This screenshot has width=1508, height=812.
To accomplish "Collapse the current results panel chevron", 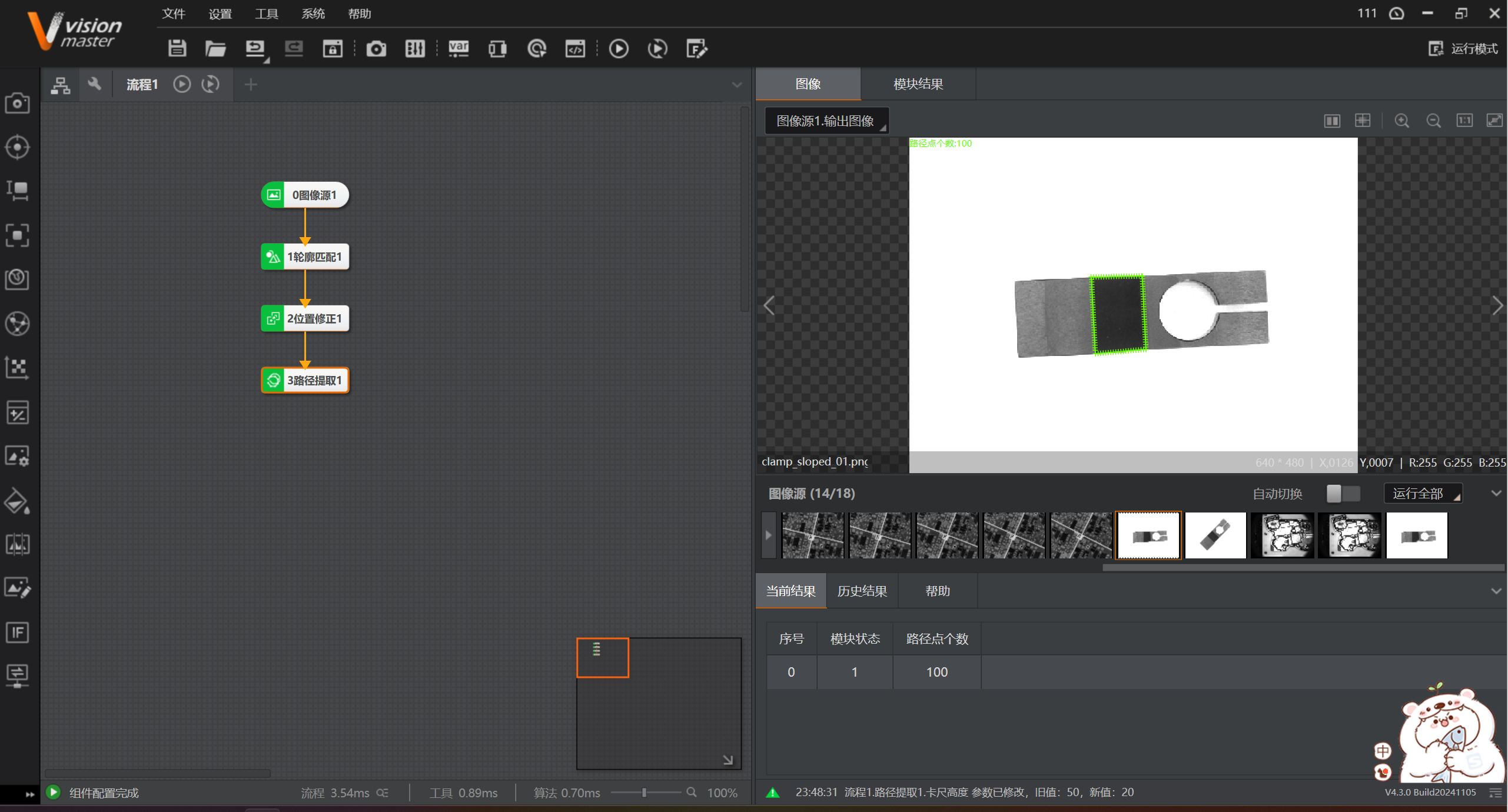I will pos(1496,591).
